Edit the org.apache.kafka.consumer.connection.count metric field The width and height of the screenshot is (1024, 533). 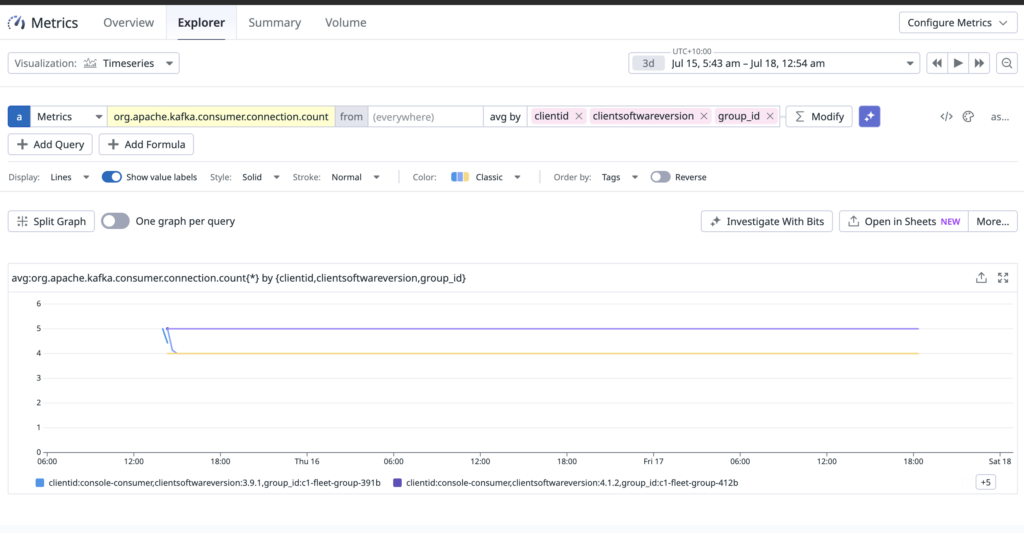[x=221, y=116]
